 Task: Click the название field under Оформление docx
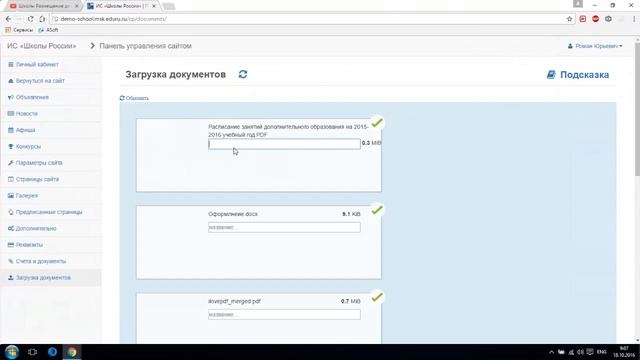tap(284, 227)
